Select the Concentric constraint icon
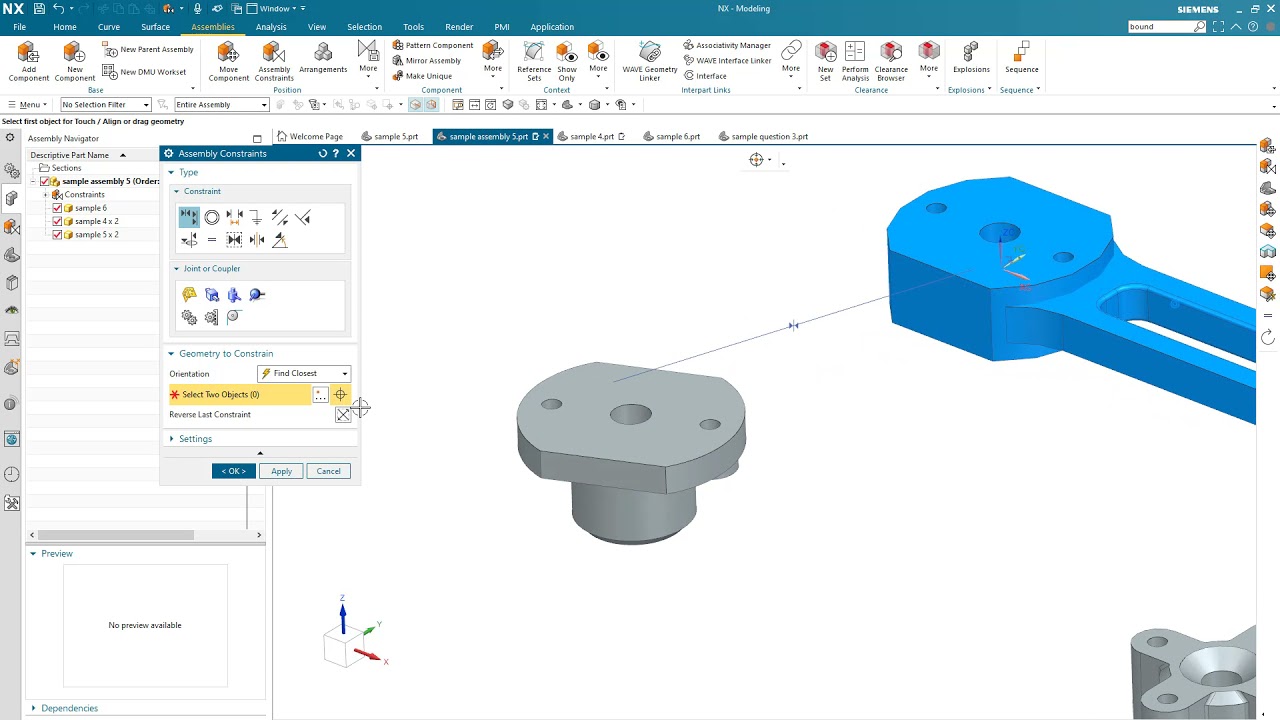Viewport: 1280px width, 720px height. point(212,217)
